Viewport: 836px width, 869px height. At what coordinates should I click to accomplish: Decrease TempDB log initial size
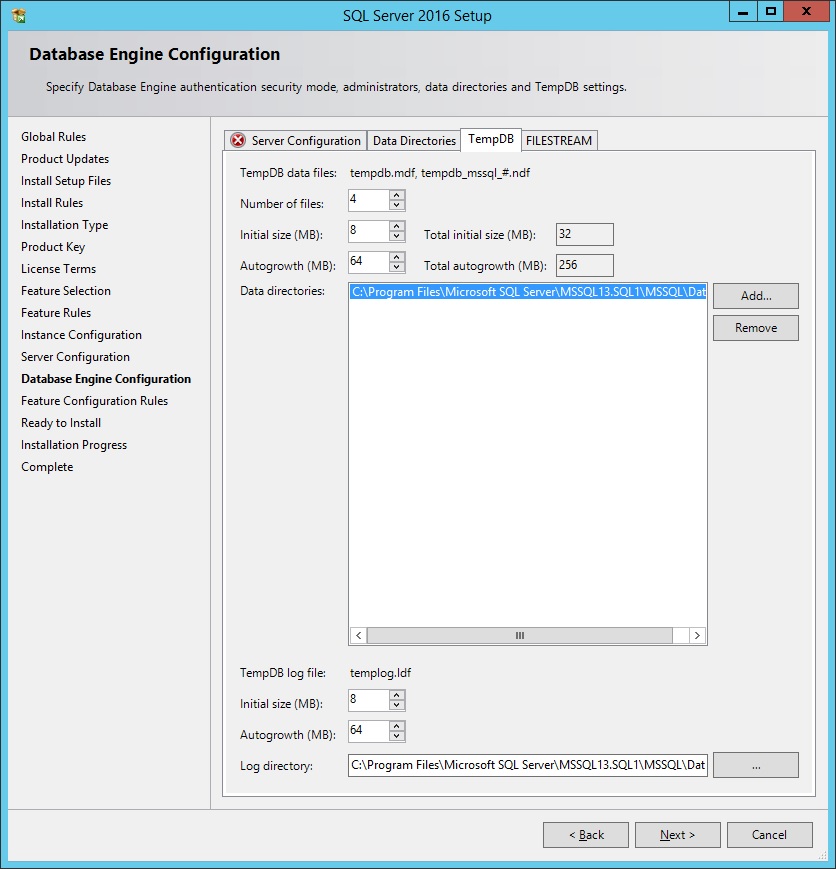click(396, 705)
